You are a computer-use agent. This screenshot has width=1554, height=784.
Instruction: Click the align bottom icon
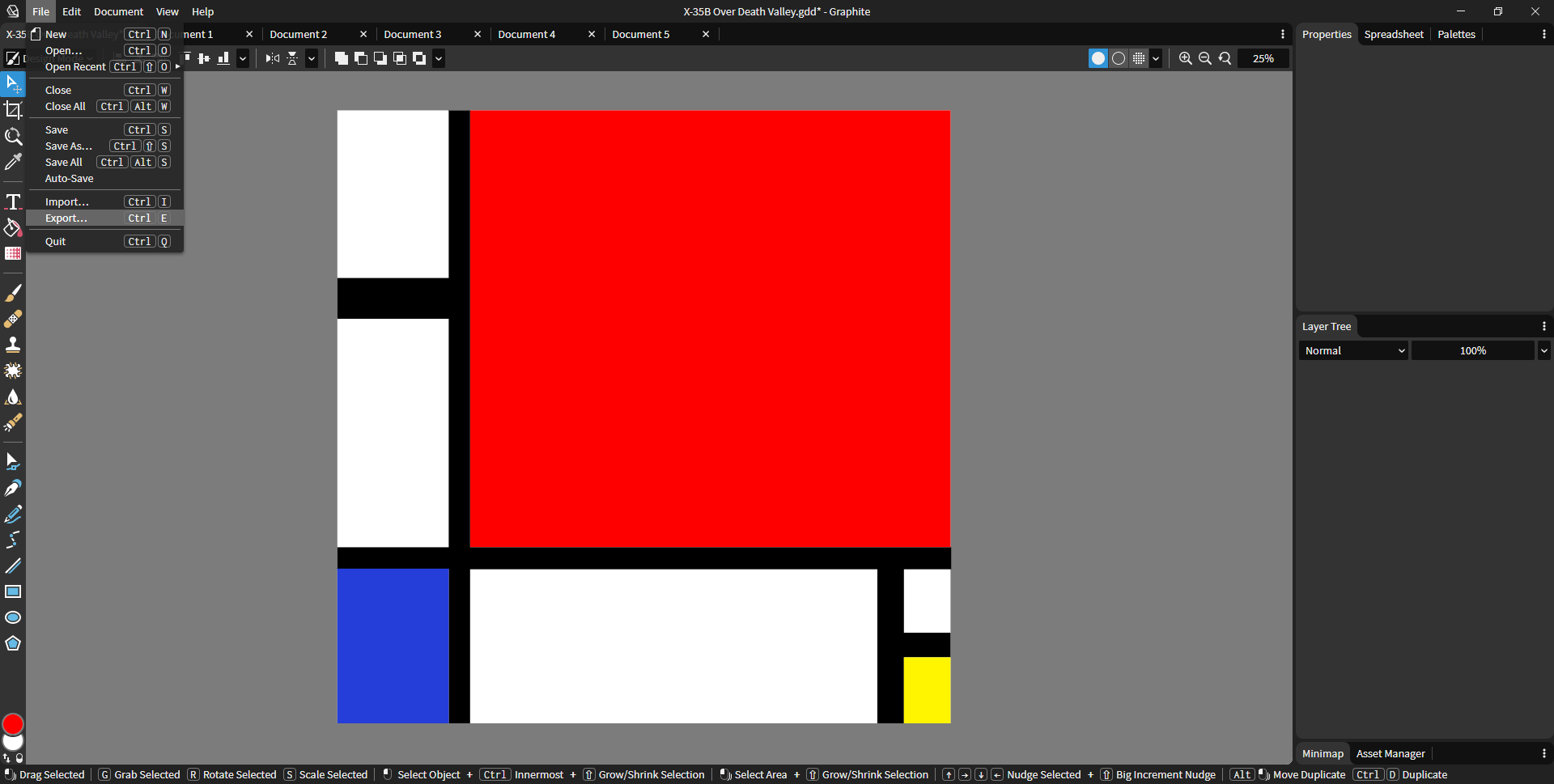pos(223,58)
